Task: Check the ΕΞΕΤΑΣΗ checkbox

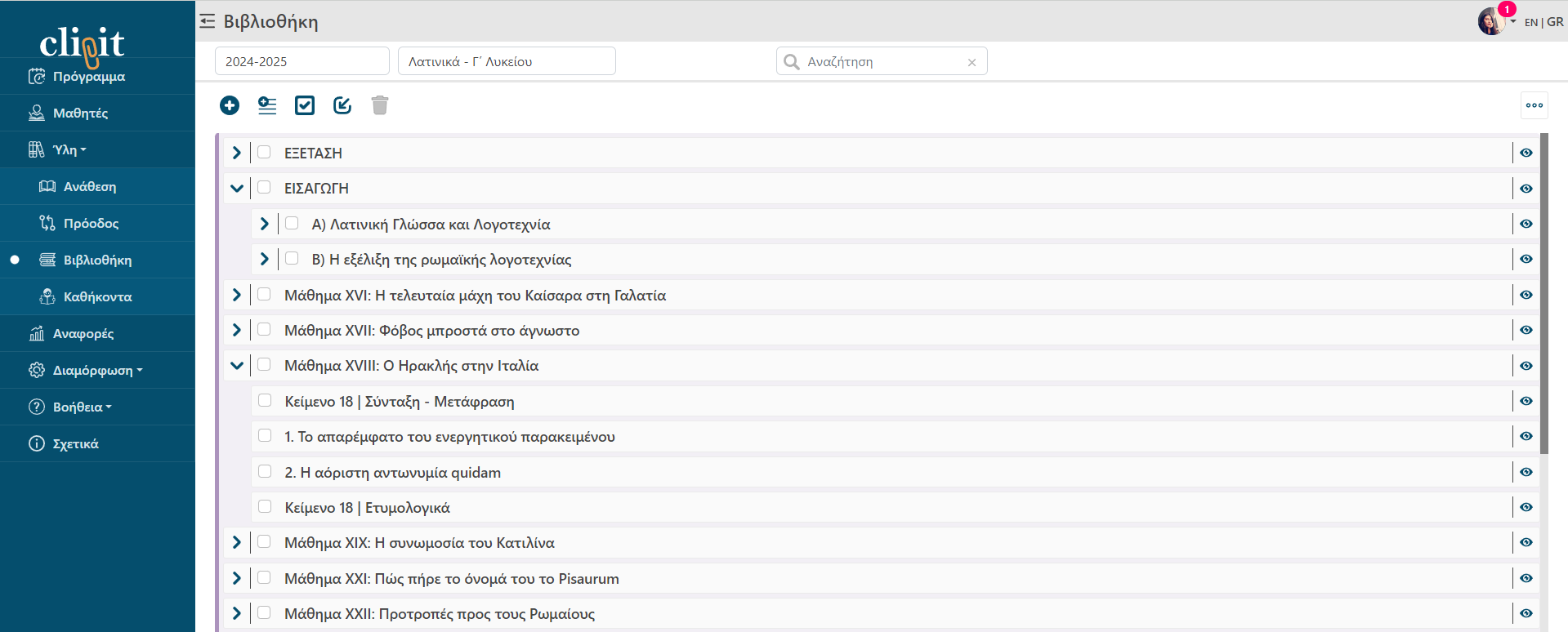Action: pos(264,152)
